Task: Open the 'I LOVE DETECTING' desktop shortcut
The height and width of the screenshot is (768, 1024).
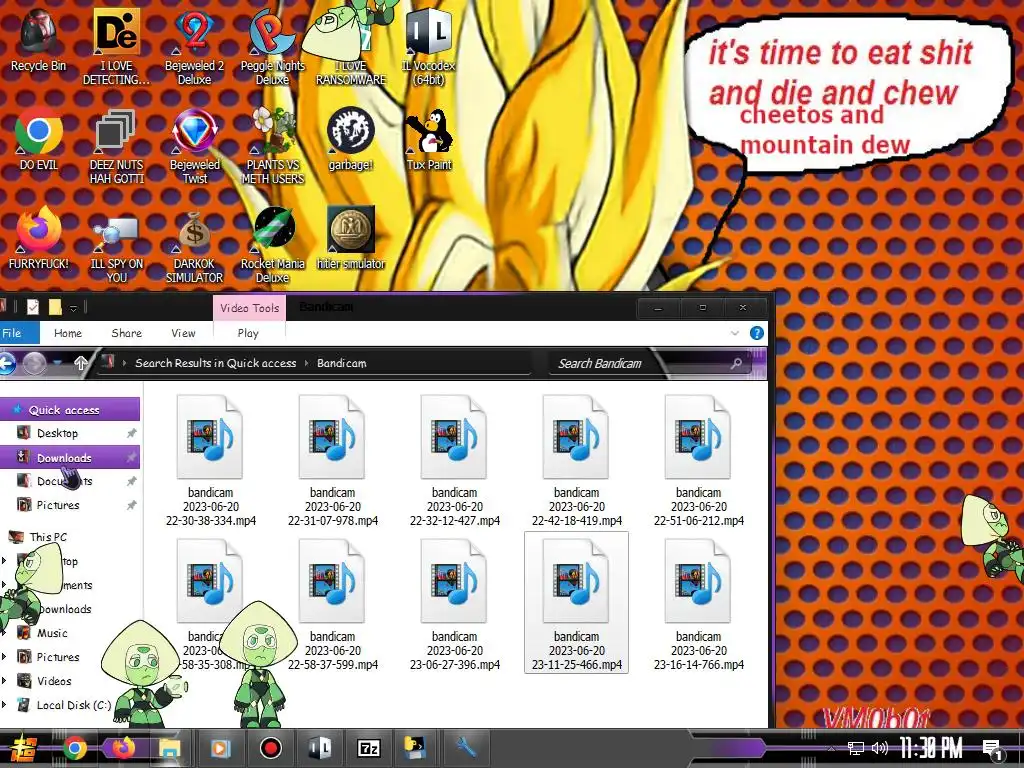Action: point(116,46)
